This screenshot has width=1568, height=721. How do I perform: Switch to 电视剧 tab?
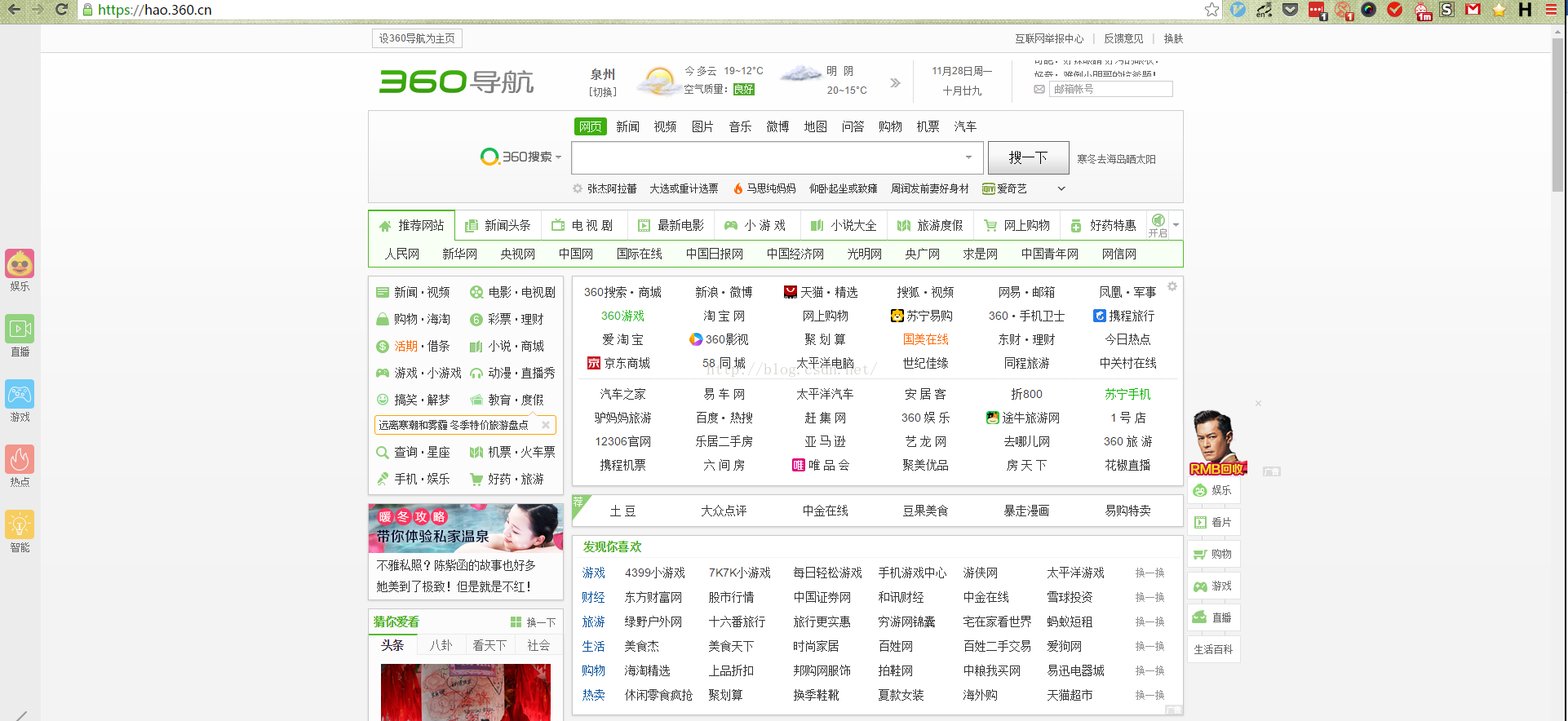point(582,225)
